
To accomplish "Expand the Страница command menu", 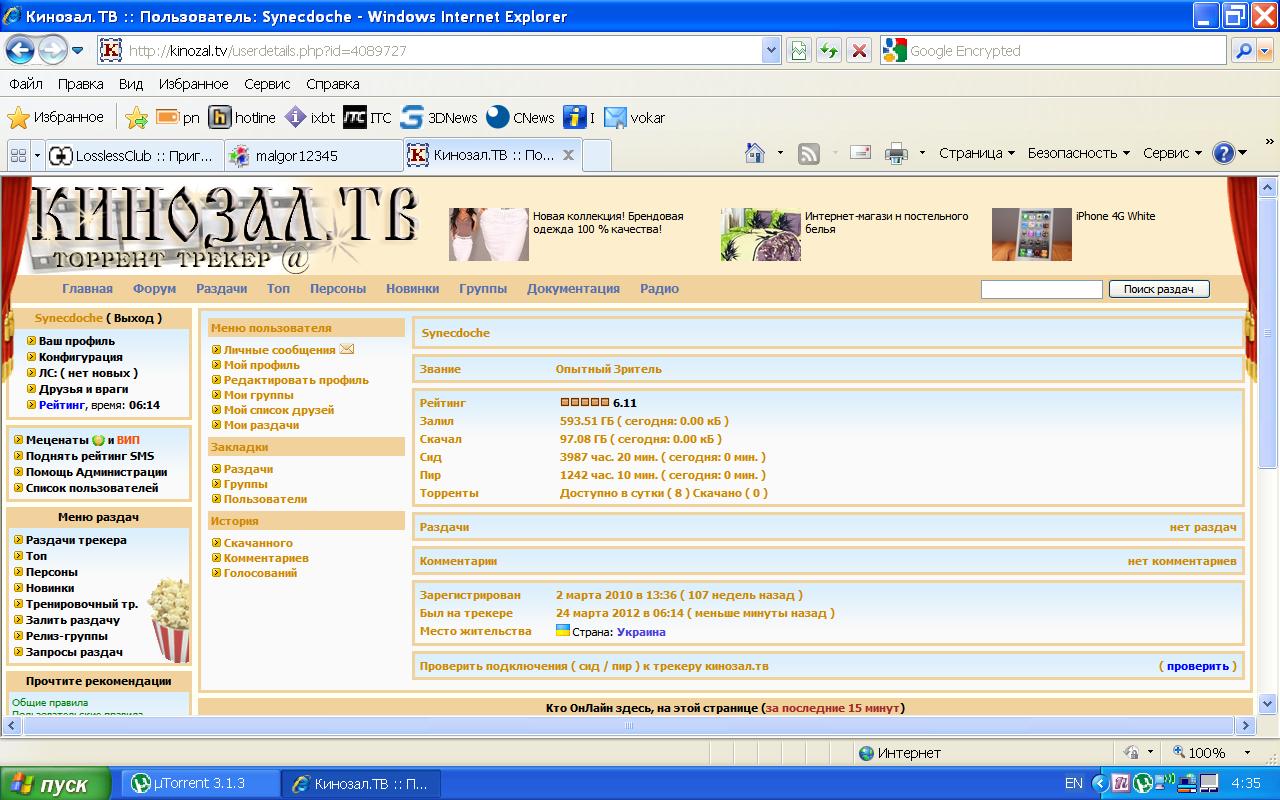I will 976,153.
